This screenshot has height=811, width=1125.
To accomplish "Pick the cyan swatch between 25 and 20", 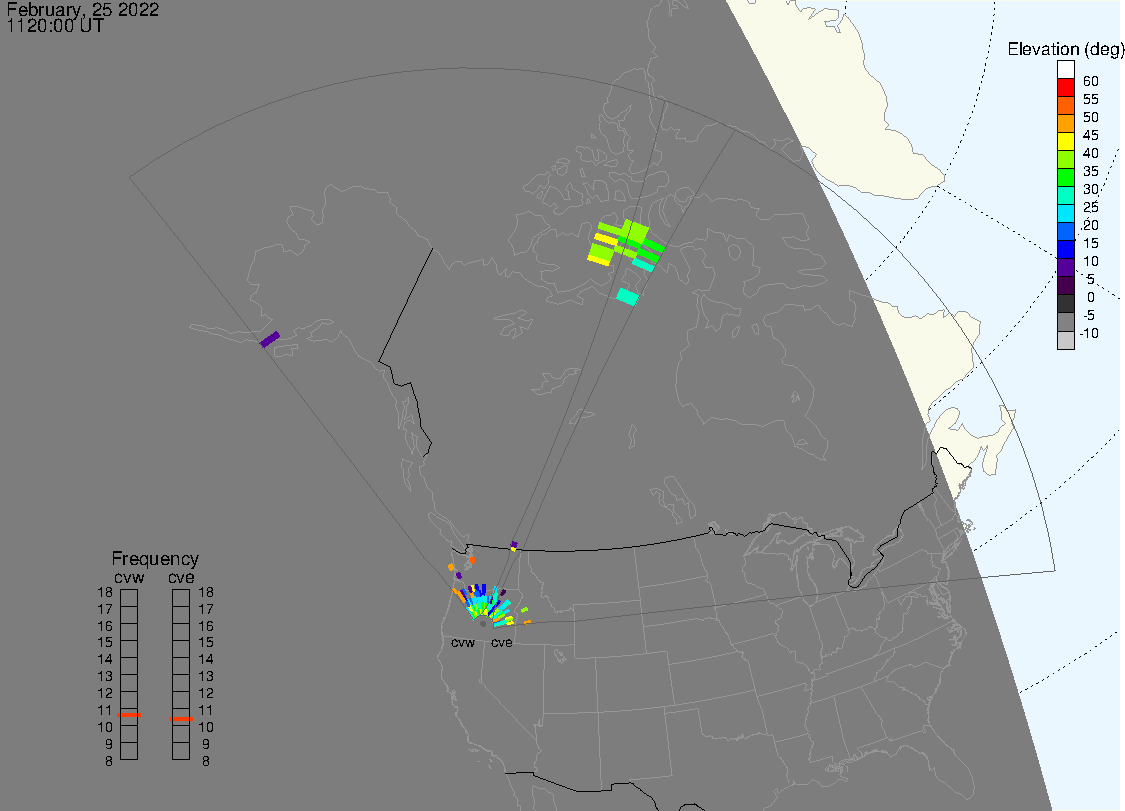I will 1065,213.
